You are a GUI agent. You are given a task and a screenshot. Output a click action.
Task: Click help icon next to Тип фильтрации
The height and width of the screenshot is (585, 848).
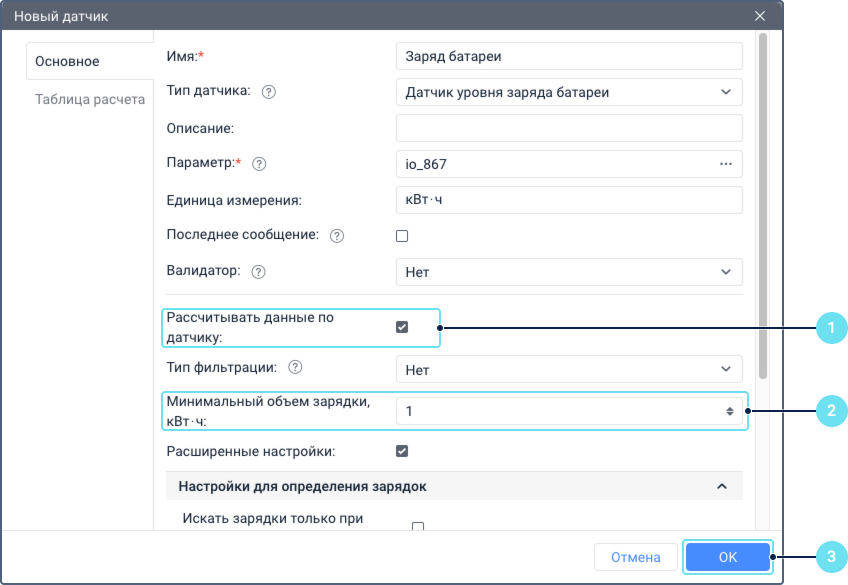pyautogui.click(x=295, y=367)
